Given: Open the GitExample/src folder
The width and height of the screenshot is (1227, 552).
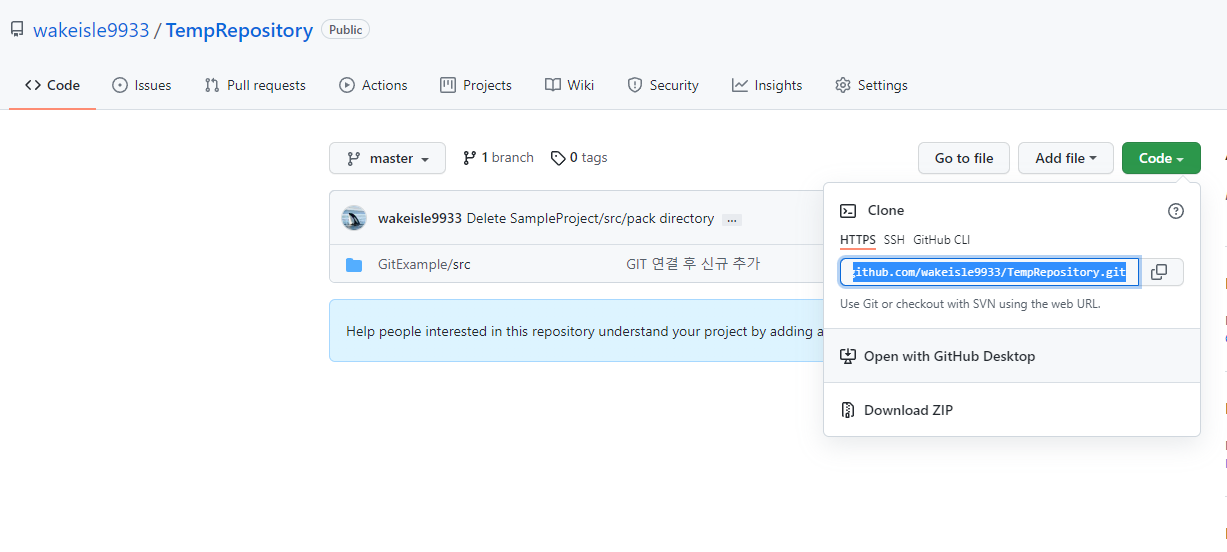Looking at the screenshot, I should (424, 264).
